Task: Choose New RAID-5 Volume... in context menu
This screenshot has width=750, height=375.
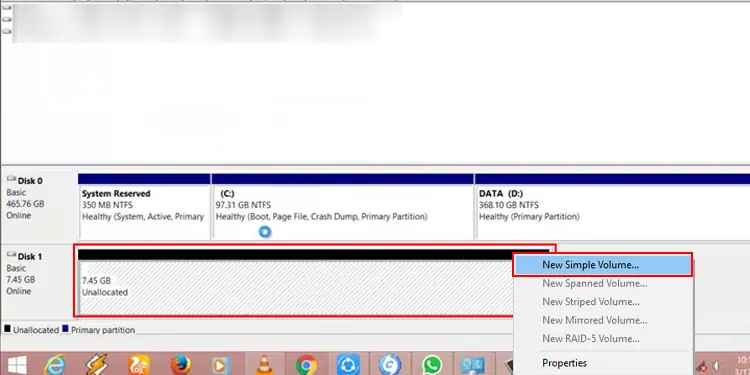Action: click(603, 339)
